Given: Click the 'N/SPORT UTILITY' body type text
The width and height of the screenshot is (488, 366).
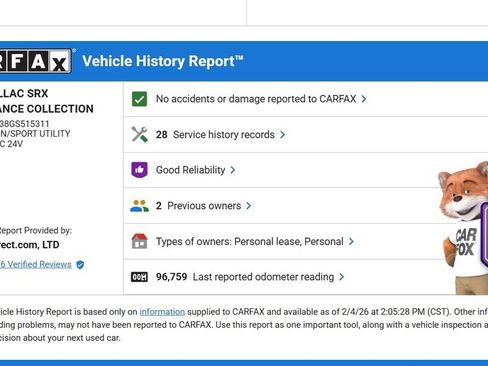Looking at the screenshot, I should coord(35,134).
